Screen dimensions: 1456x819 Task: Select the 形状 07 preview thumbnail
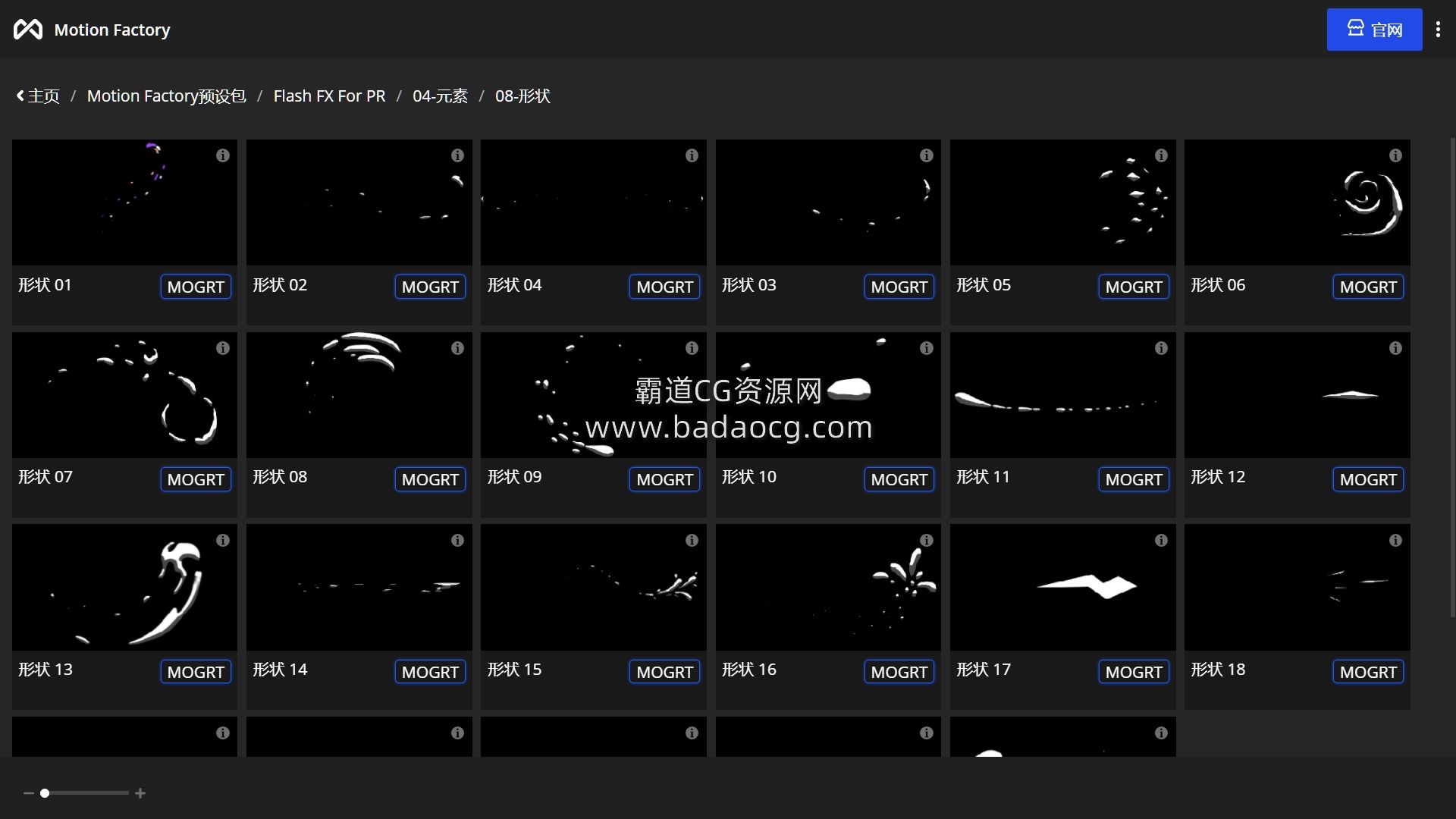pos(124,395)
